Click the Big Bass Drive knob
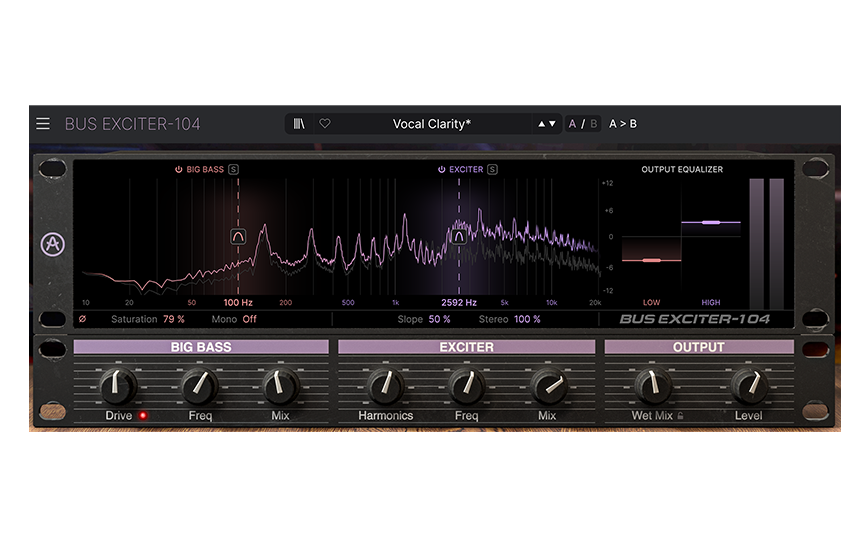 pyautogui.click(x=118, y=385)
